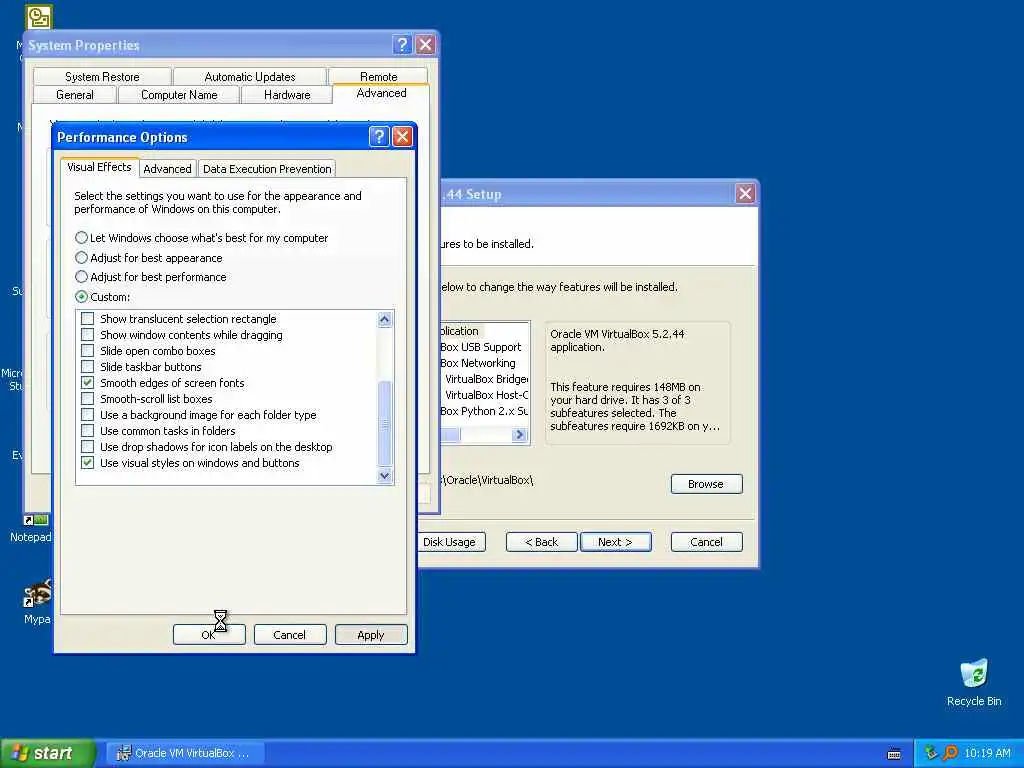Image resolution: width=1024 pixels, height=768 pixels.
Task: Click Apply in Performance Options
Action: tap(371, 634)
